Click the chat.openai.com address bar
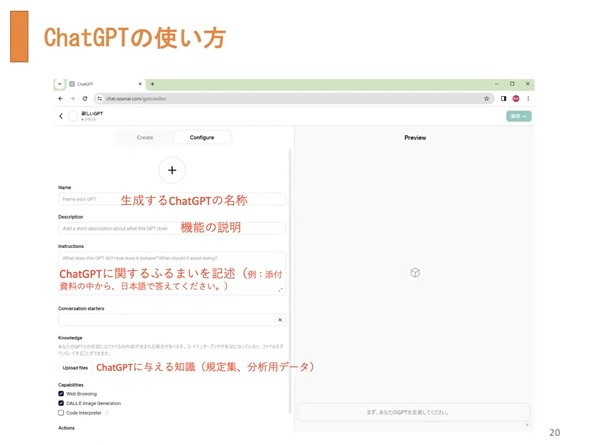The image size is (596, 445). (294, 98)
